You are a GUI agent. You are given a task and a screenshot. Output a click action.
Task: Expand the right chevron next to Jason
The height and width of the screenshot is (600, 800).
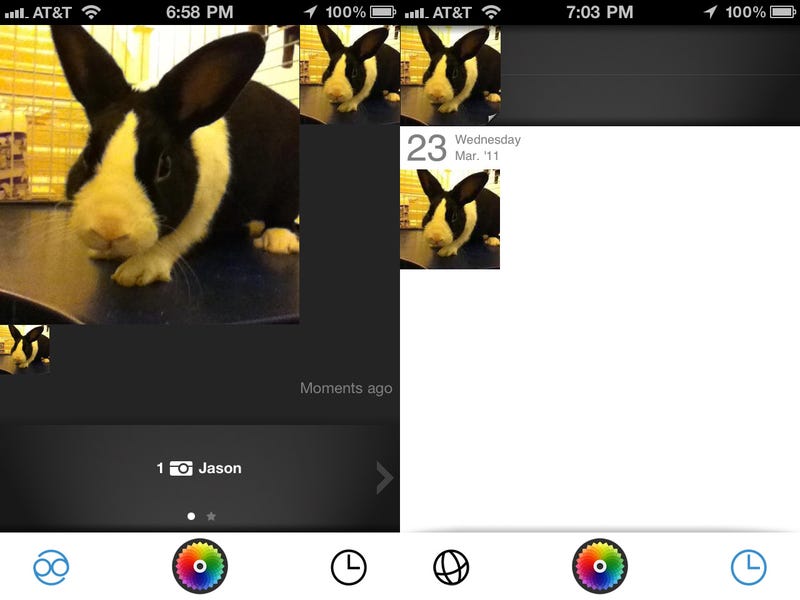coord(384,478)
